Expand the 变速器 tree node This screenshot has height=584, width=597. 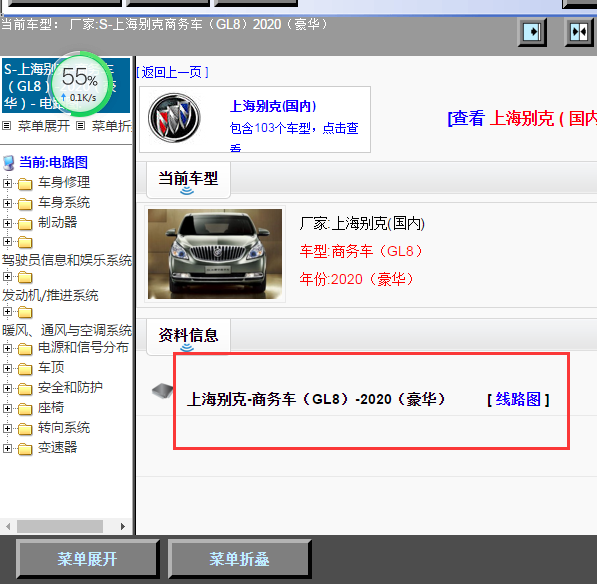(7, 448)
